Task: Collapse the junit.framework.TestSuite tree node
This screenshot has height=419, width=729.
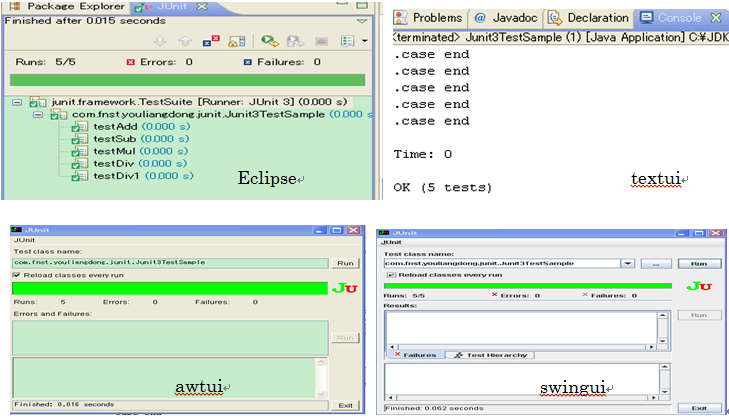Action: click(17, 102)
